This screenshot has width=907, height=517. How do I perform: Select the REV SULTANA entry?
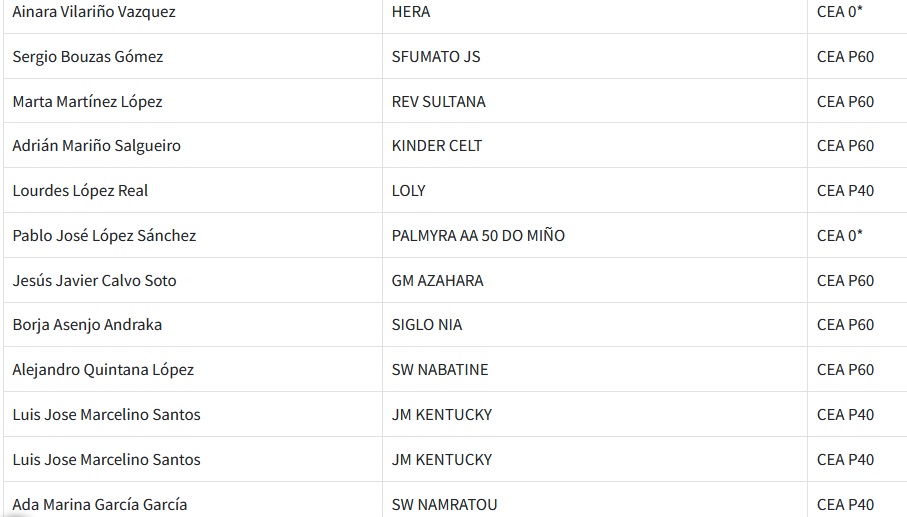point(438,102)
